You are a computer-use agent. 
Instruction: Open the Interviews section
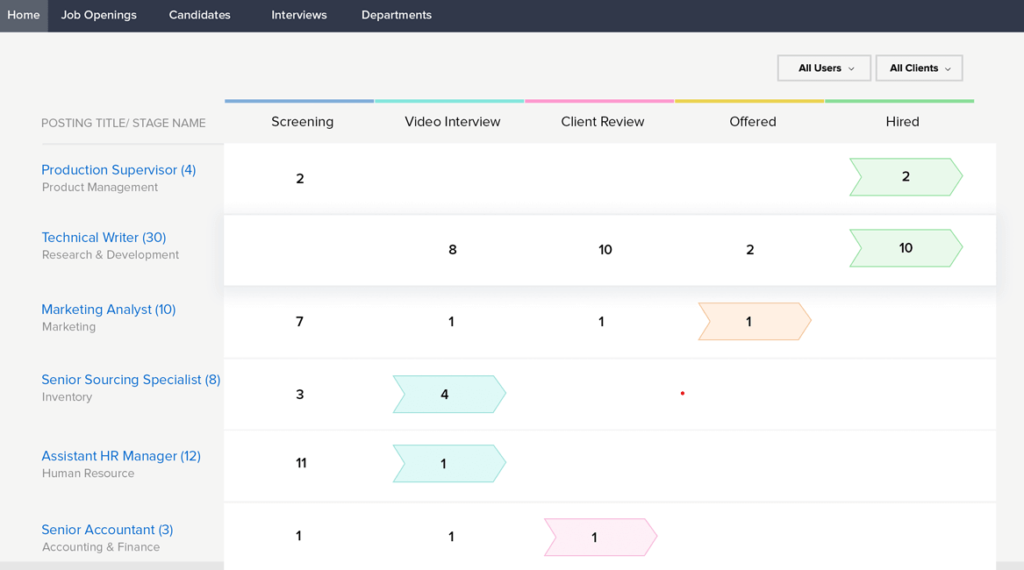tap(299, 15)
